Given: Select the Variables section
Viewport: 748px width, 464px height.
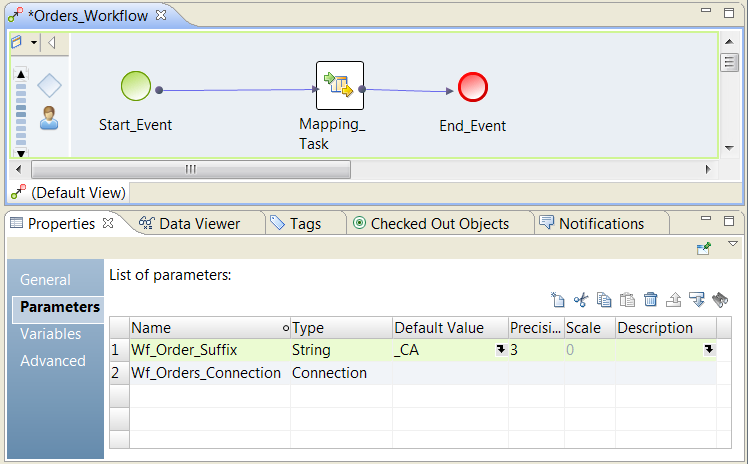Looking at the screenshot, I should 51,334.
